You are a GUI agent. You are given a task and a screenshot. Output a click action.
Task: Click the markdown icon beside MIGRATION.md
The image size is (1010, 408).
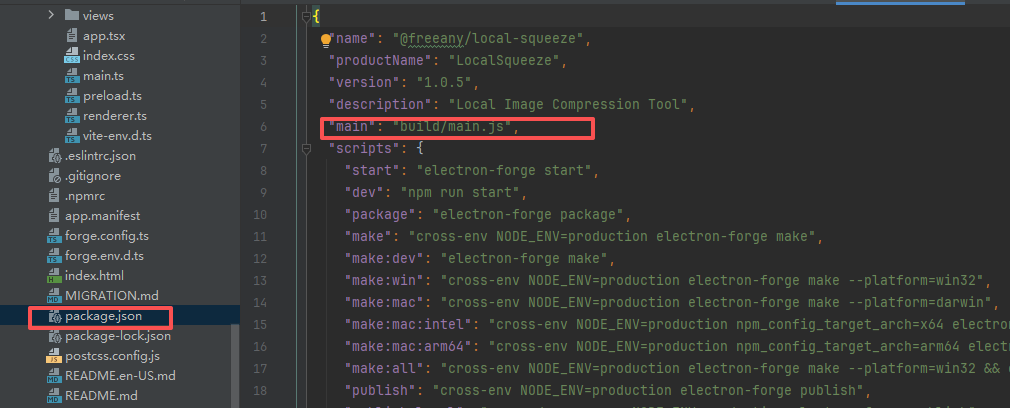[54, 296]
